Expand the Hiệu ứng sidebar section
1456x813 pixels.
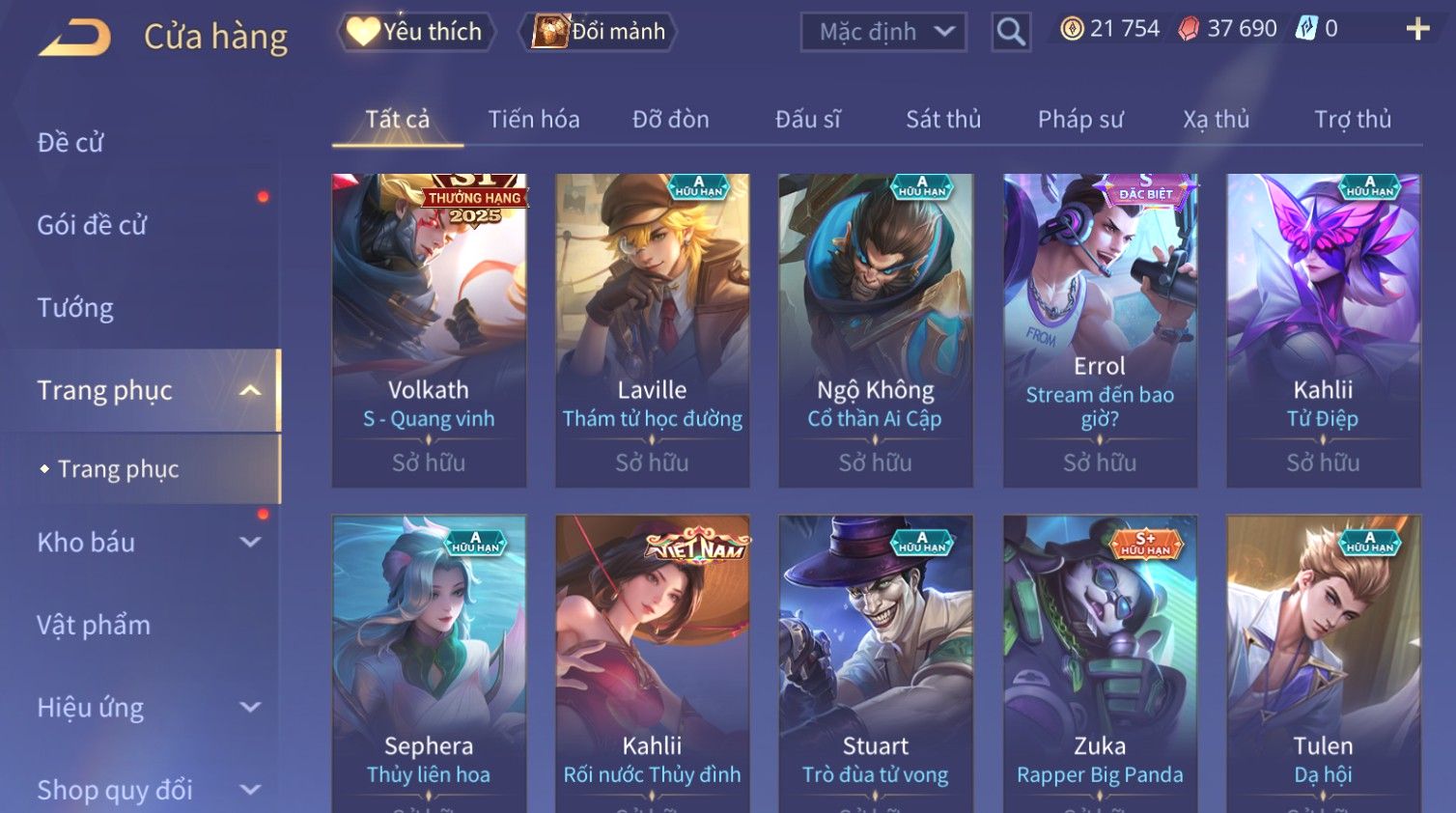click(250, 707)
